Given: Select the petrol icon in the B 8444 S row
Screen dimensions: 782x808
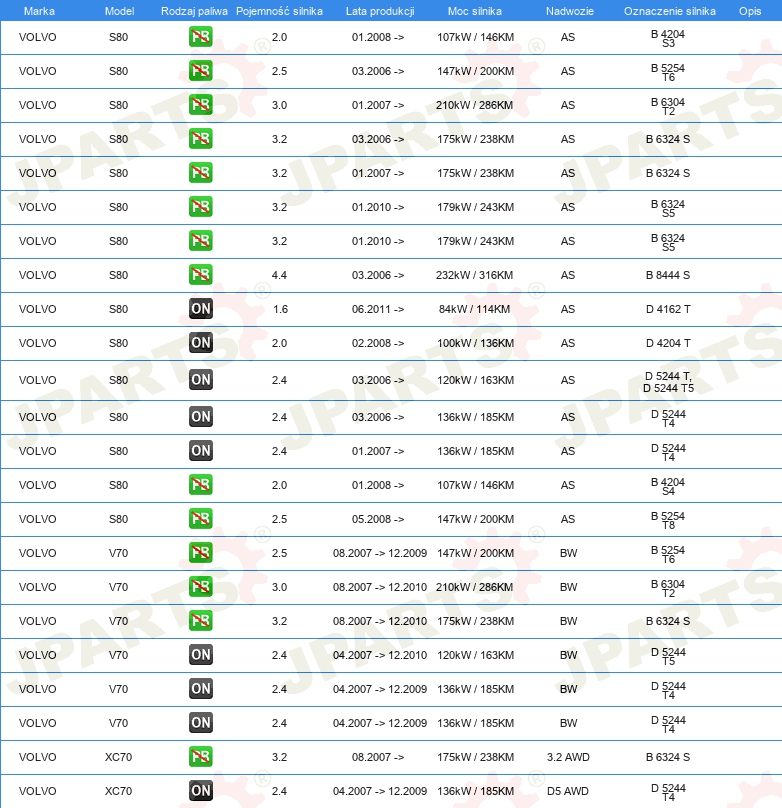Looking at the screenshot, I should pyautogui.click(x=200, y=275).
